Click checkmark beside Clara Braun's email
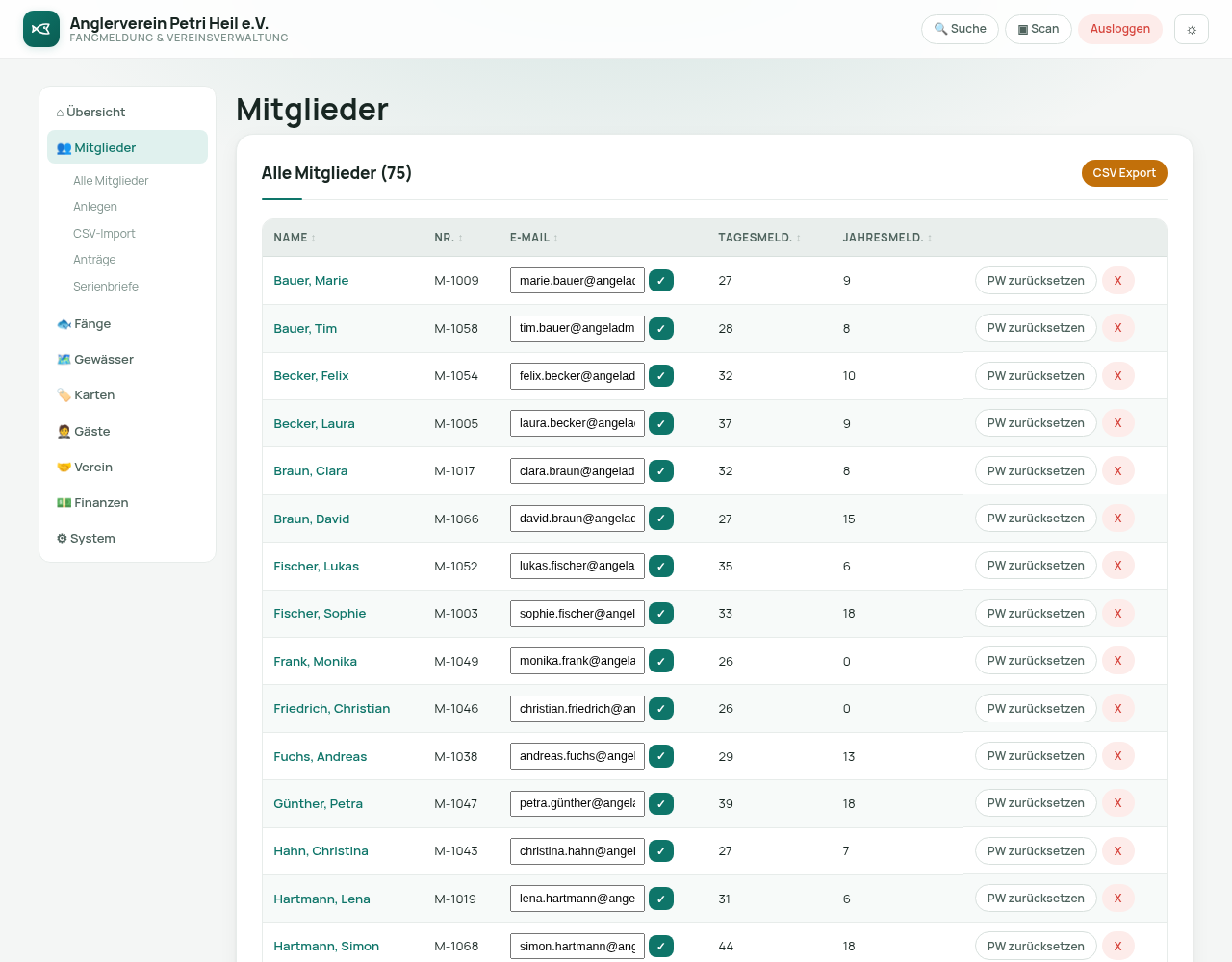 tap(661, 471)
